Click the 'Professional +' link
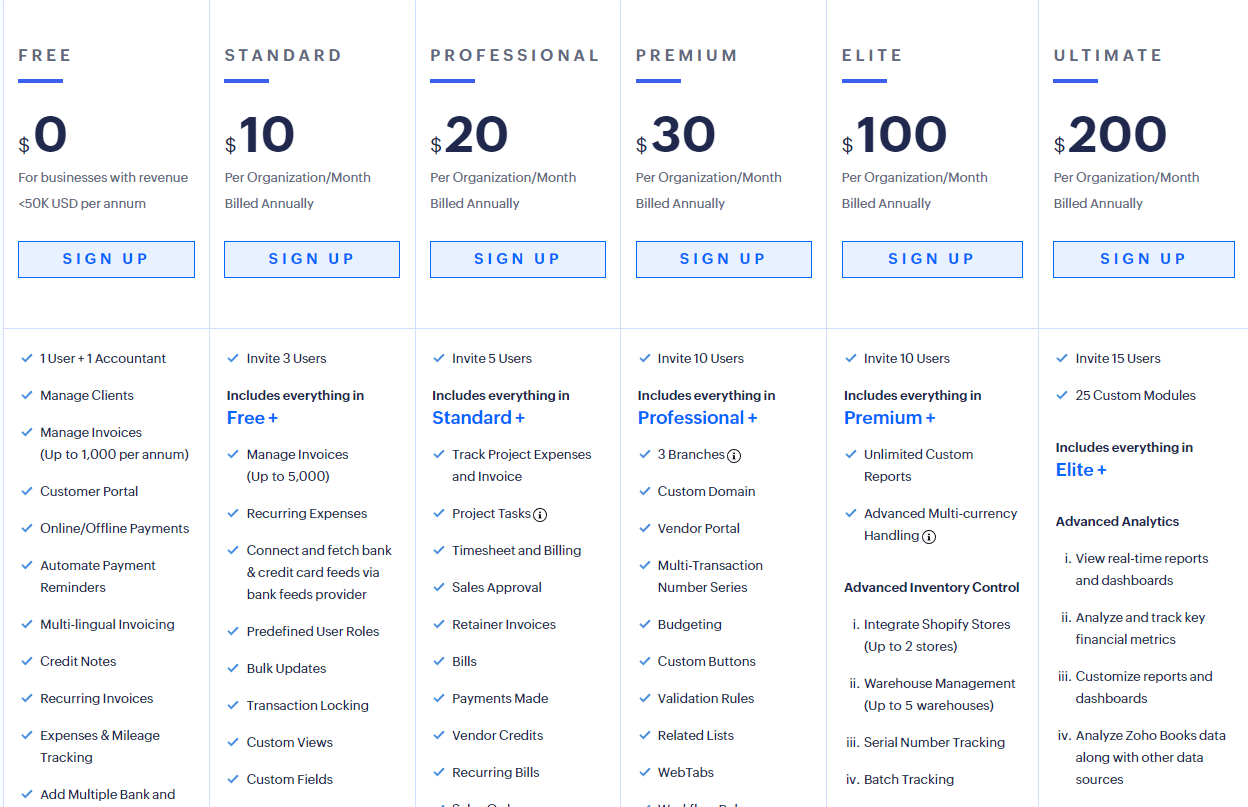This screenshot has width=1248, height=807. coord(697,418)
